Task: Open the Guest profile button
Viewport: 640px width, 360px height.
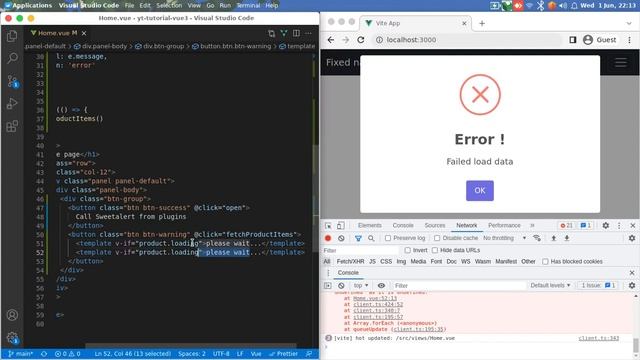Action: pos(600,40)
